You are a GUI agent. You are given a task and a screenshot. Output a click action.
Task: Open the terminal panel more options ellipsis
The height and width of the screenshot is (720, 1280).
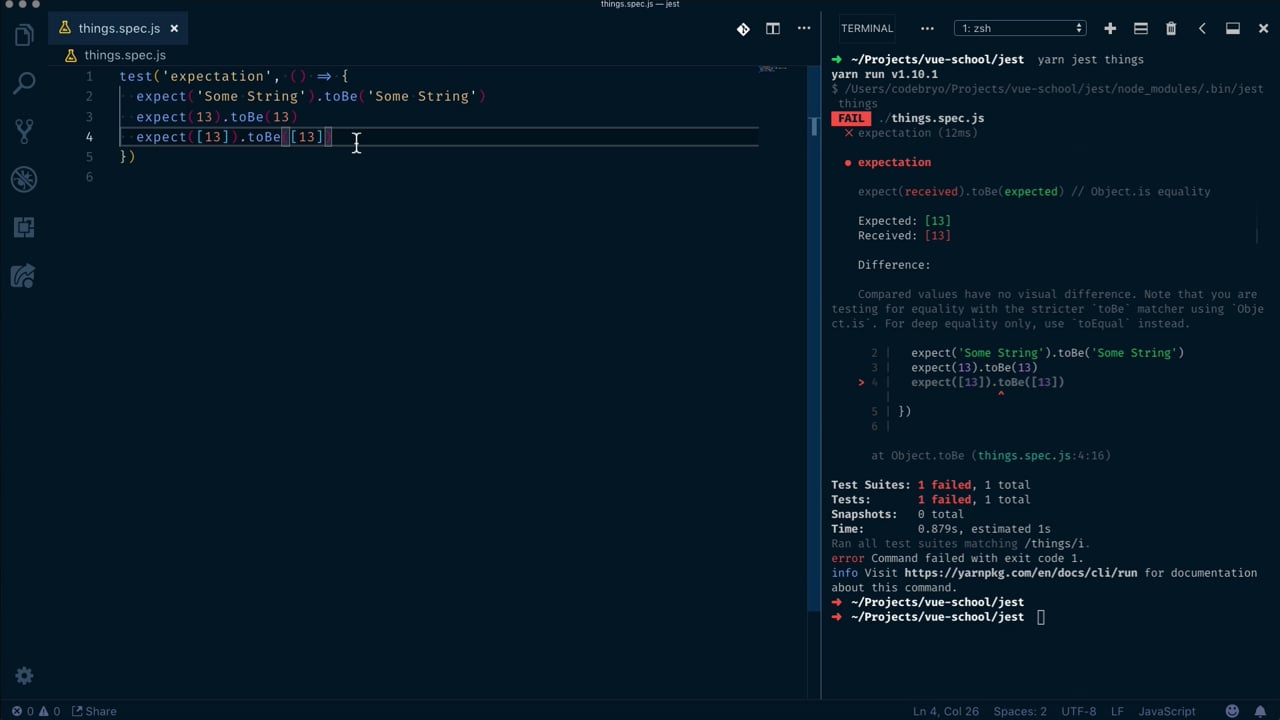pos(927,28)
